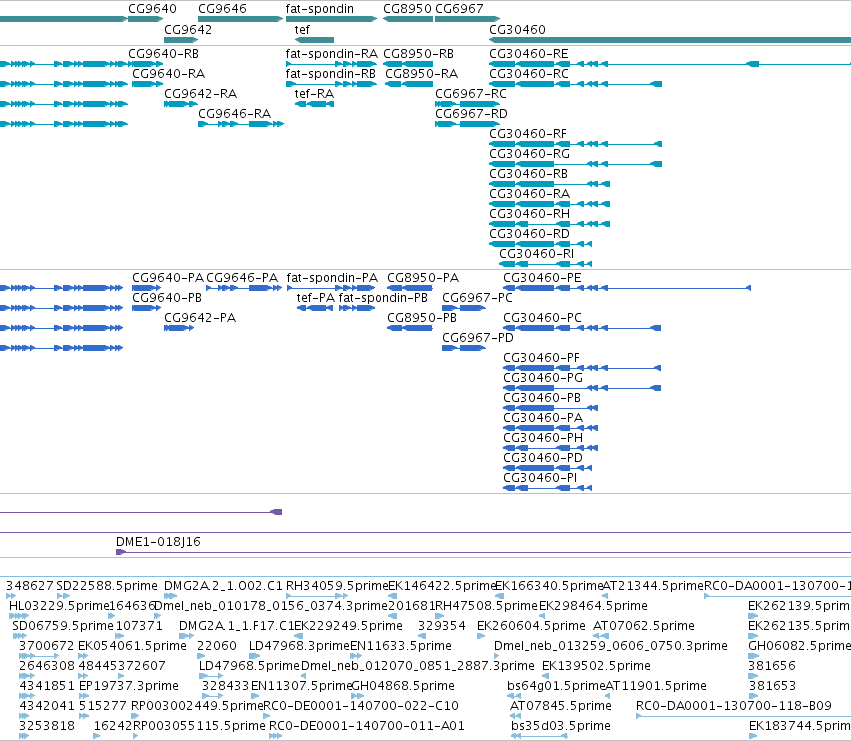The image size is (851, 741).
Task: Select the CG9646 gene glyph
Action: pos(240,20)
